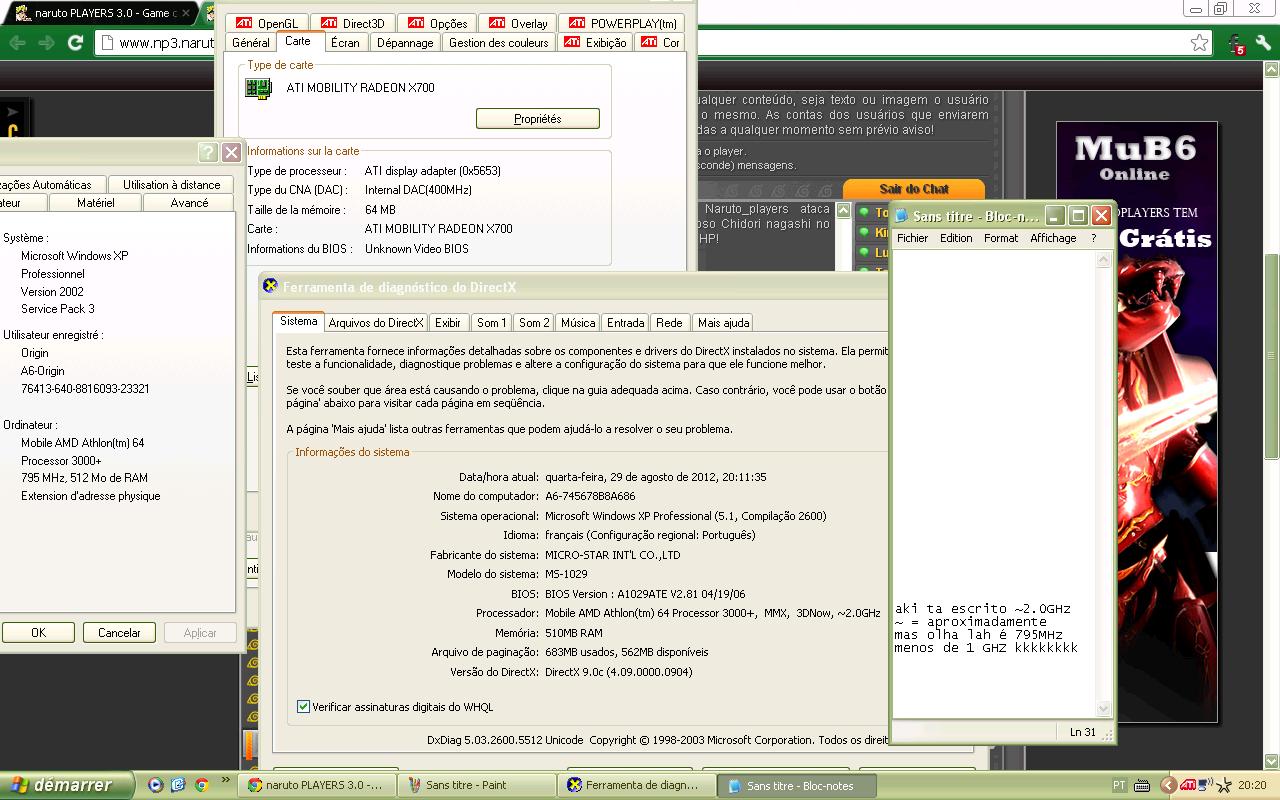Click the ATI graphics card icon

pos(259,88)
